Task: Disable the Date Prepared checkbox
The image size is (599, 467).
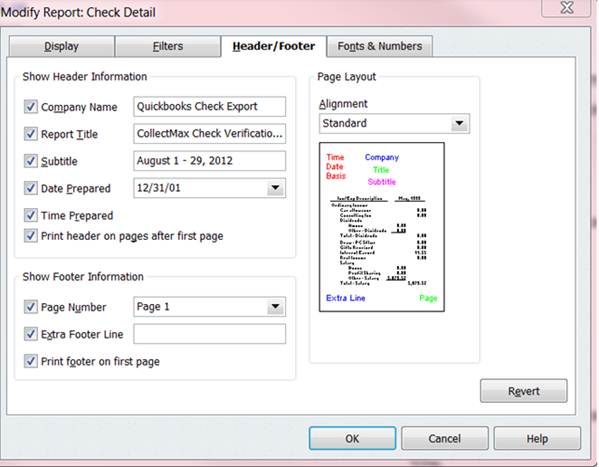Action: tap(31, 188)
